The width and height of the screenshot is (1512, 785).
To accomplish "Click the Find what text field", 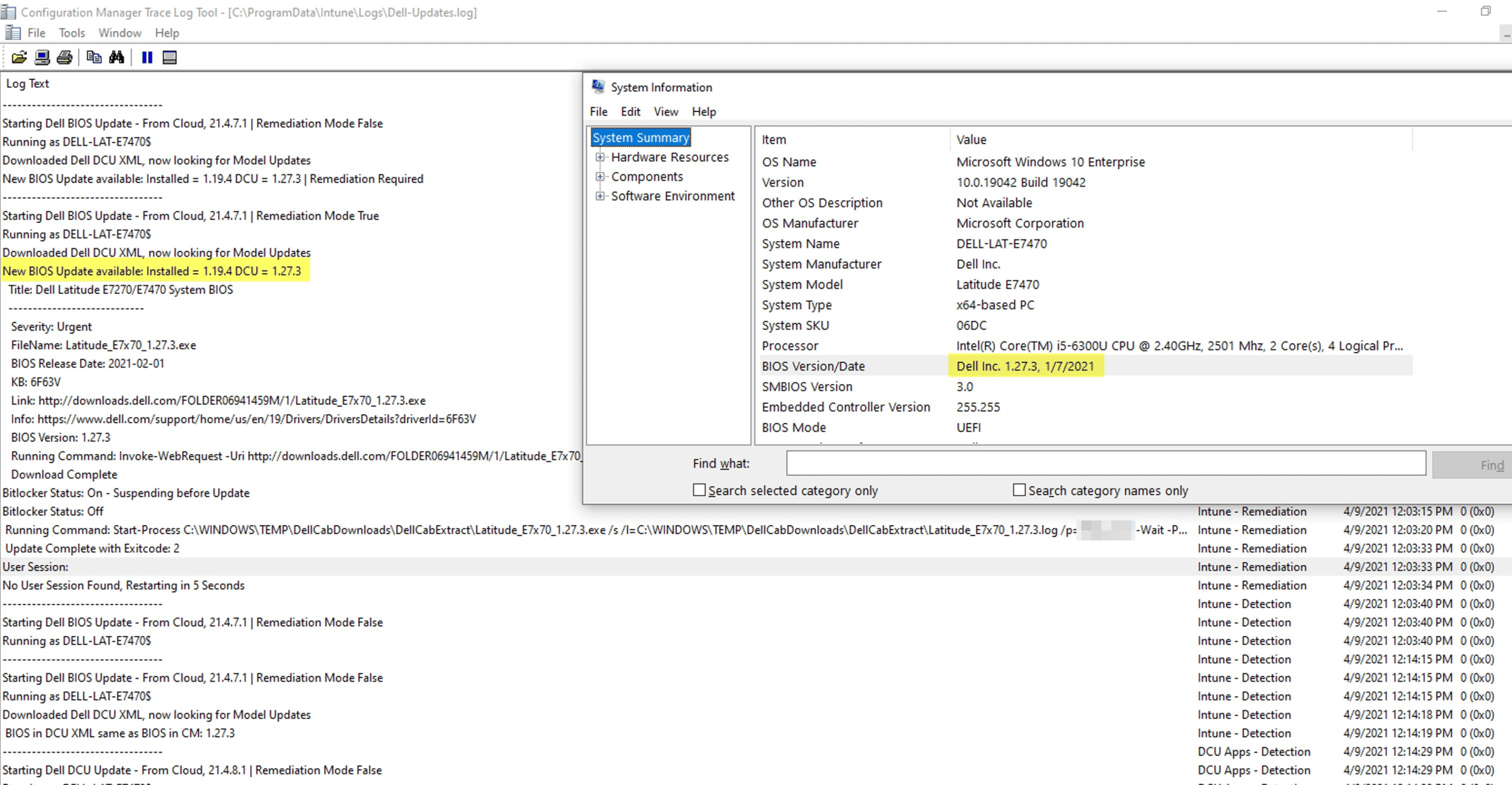I will tap(1105, 463).
